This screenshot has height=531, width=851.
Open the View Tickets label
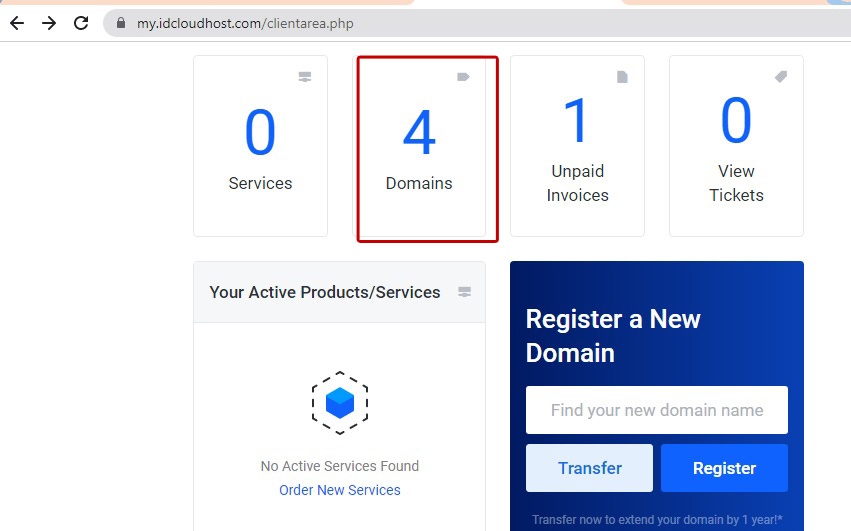pyautogui.click(x=736, y=183)
